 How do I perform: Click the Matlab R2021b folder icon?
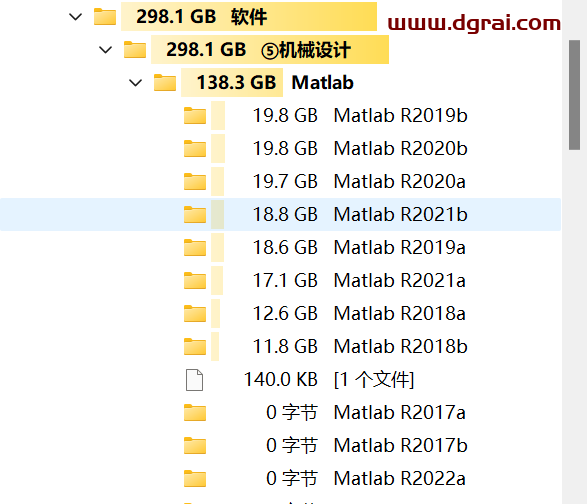point(195,214)
